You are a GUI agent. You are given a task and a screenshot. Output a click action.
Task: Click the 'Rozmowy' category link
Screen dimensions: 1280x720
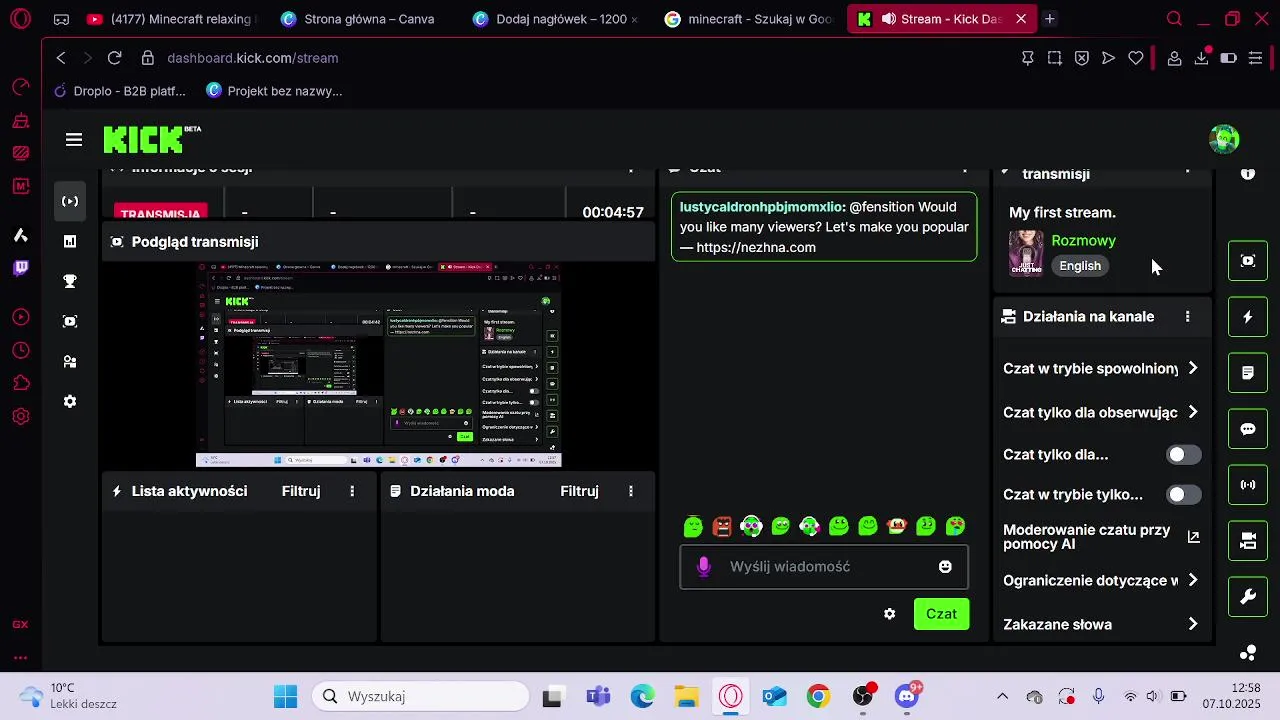[x=1083, y=241]
